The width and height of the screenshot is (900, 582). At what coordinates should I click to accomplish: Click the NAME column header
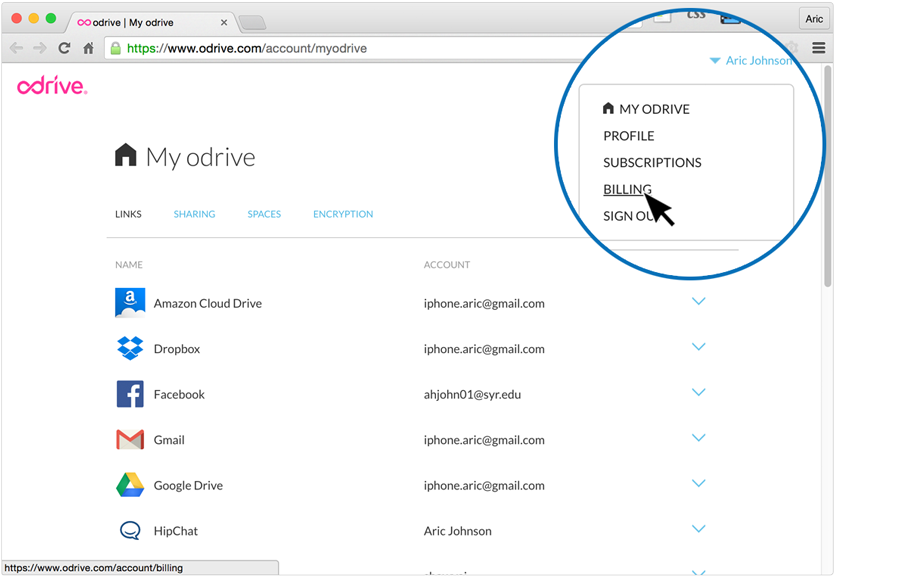click(129, 265)
